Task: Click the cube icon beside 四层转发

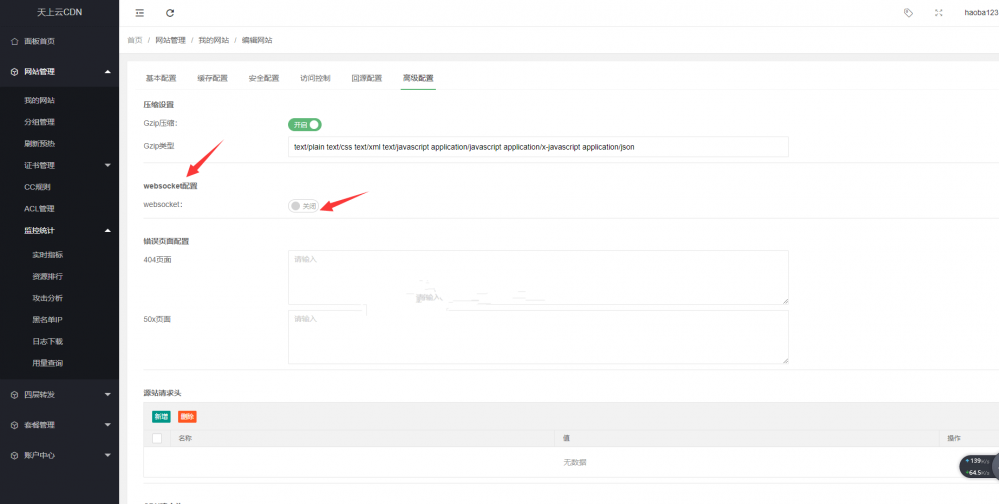Action: click(x=14, y=394)
